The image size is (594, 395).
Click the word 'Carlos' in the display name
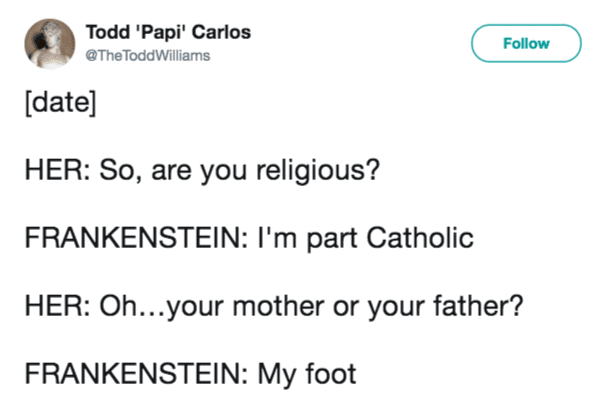coord(222,32)
